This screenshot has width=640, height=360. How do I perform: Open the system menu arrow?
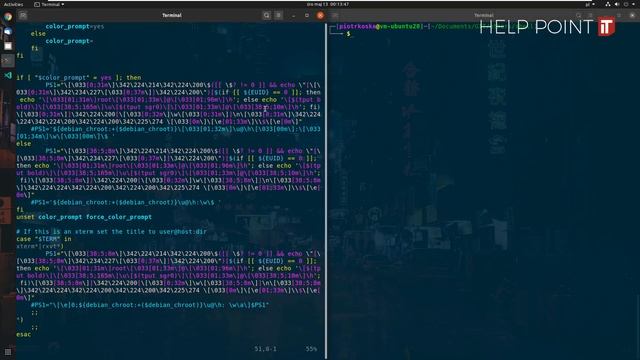633,4
